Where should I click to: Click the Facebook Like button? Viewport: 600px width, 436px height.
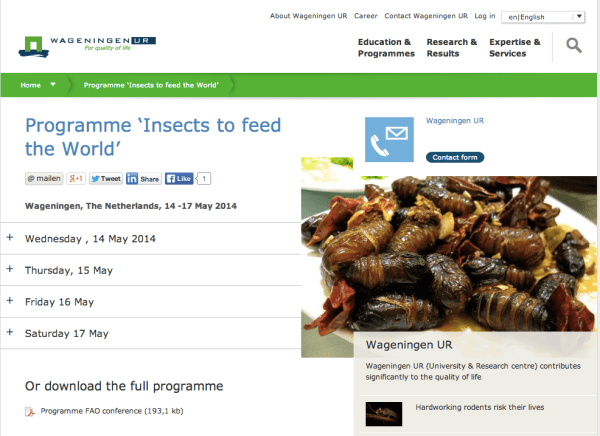179,178
